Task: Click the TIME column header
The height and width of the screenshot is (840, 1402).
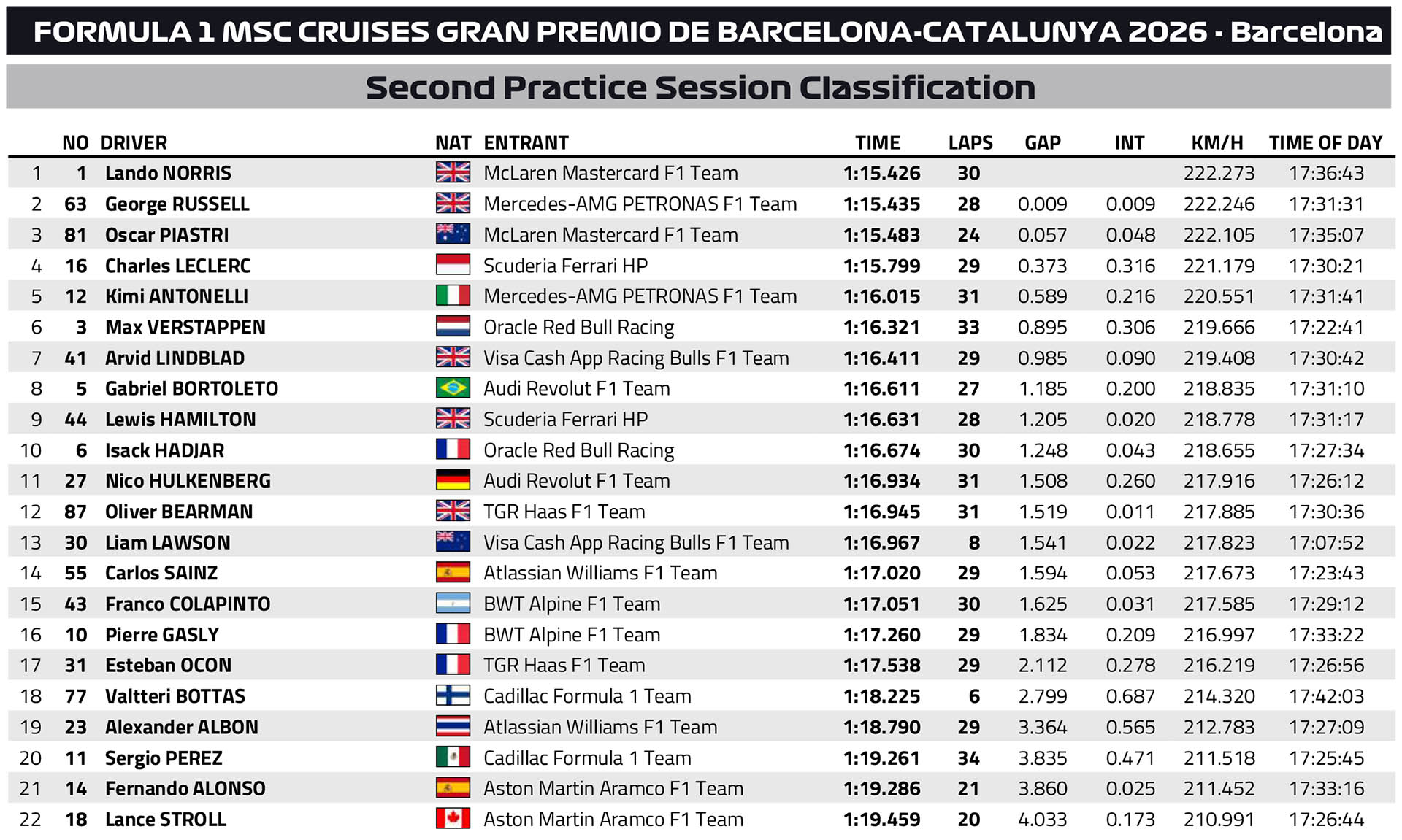Action: tap(878, 142)
